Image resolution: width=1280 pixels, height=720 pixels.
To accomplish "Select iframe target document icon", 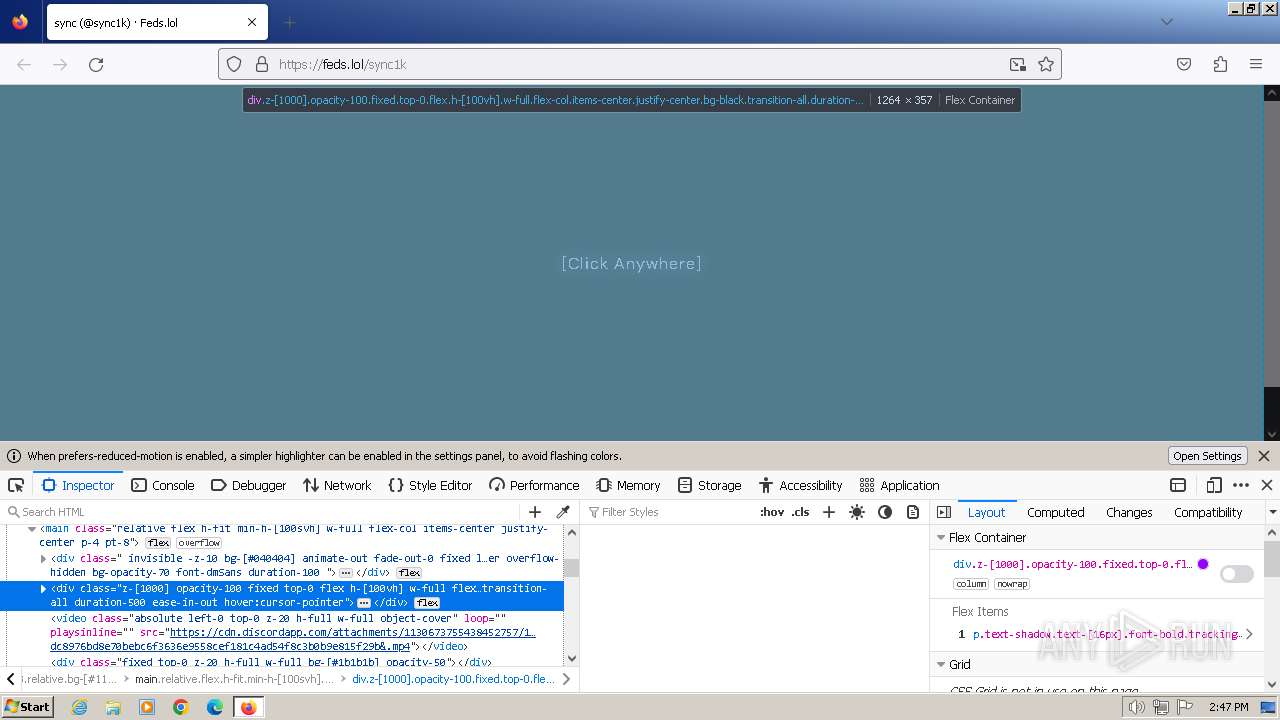I will tap(1178, 485).
